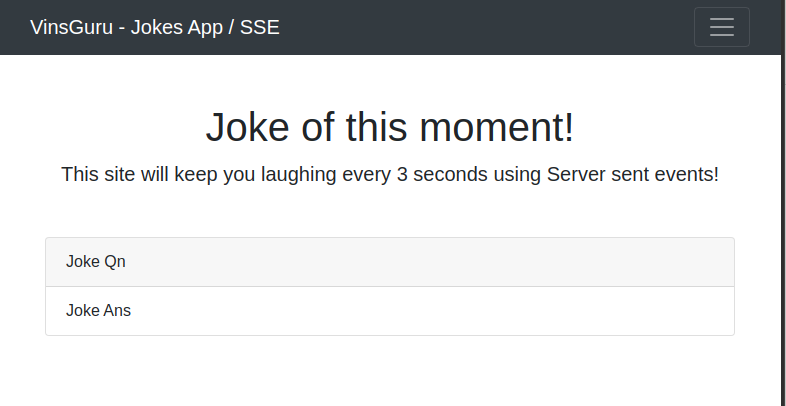This screenshot has height=406, width=786.
Task: Open the hamburger navigation menu
Action: tap(721, 27)
